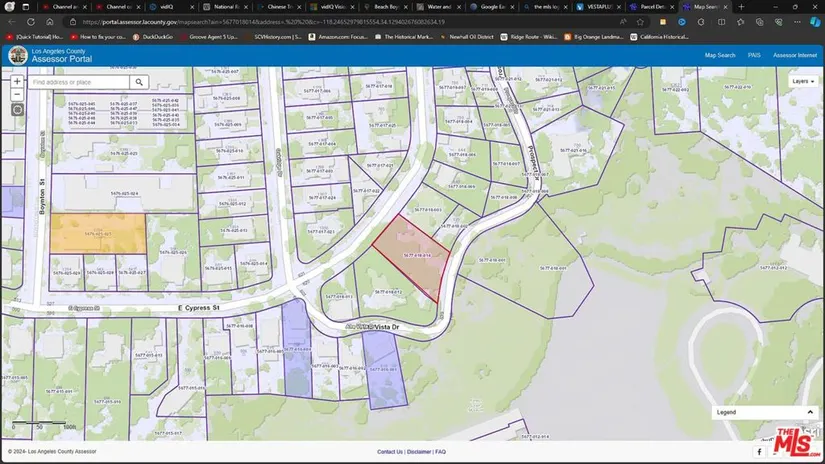Open the Disclaimer footer link

tap(419, 452)
